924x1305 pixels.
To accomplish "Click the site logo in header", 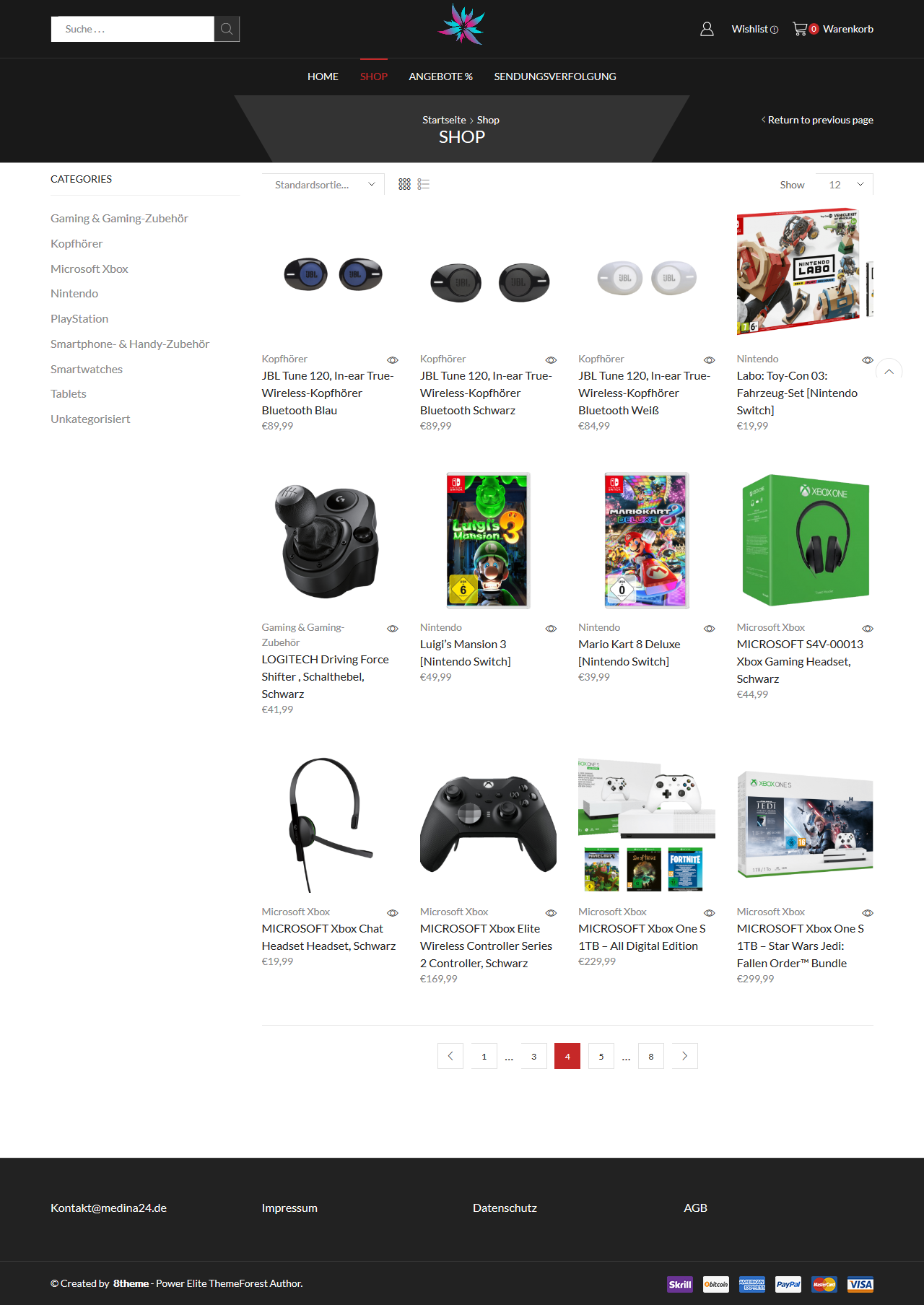I will [x=462, y=25].
